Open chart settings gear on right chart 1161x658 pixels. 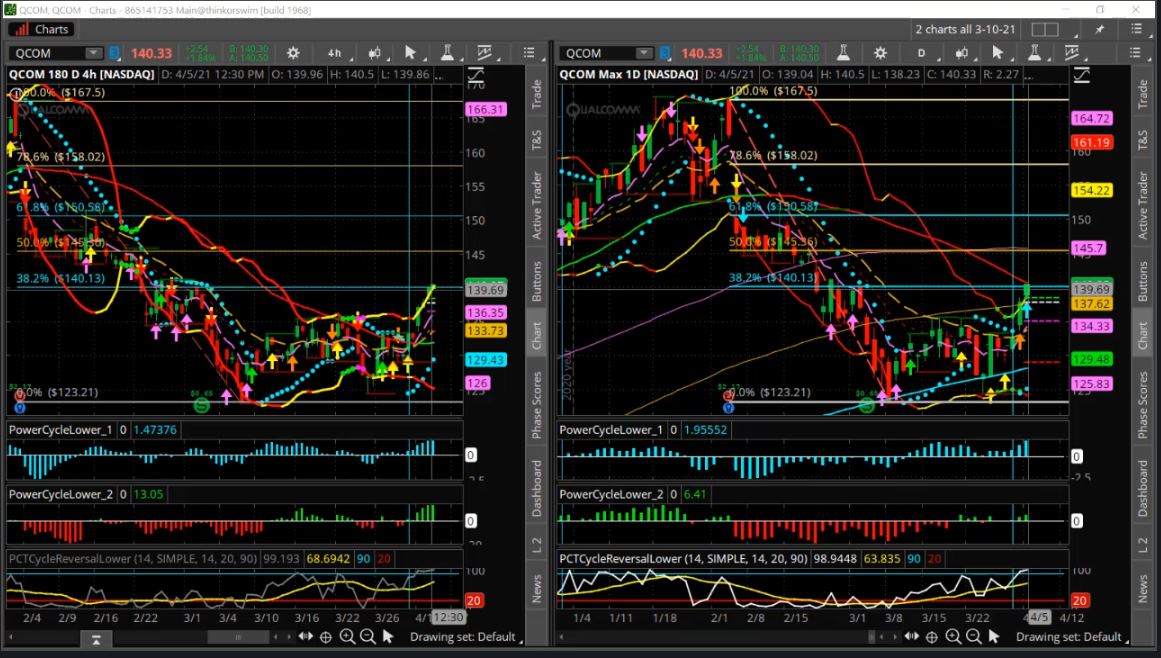pos(880,53)
